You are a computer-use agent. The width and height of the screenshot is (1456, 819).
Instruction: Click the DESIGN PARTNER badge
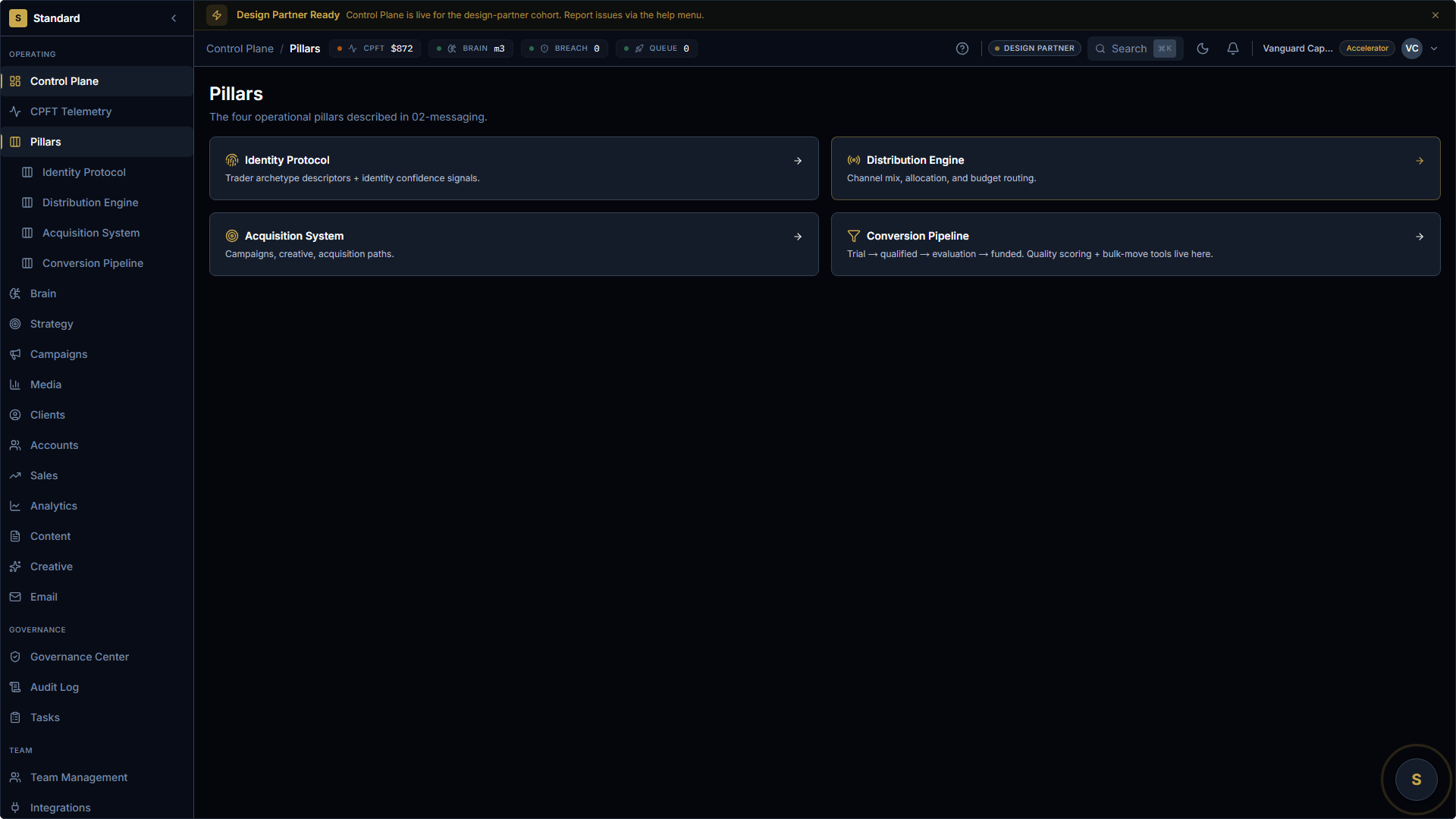pyautogui.click(x=1034, y=49)
